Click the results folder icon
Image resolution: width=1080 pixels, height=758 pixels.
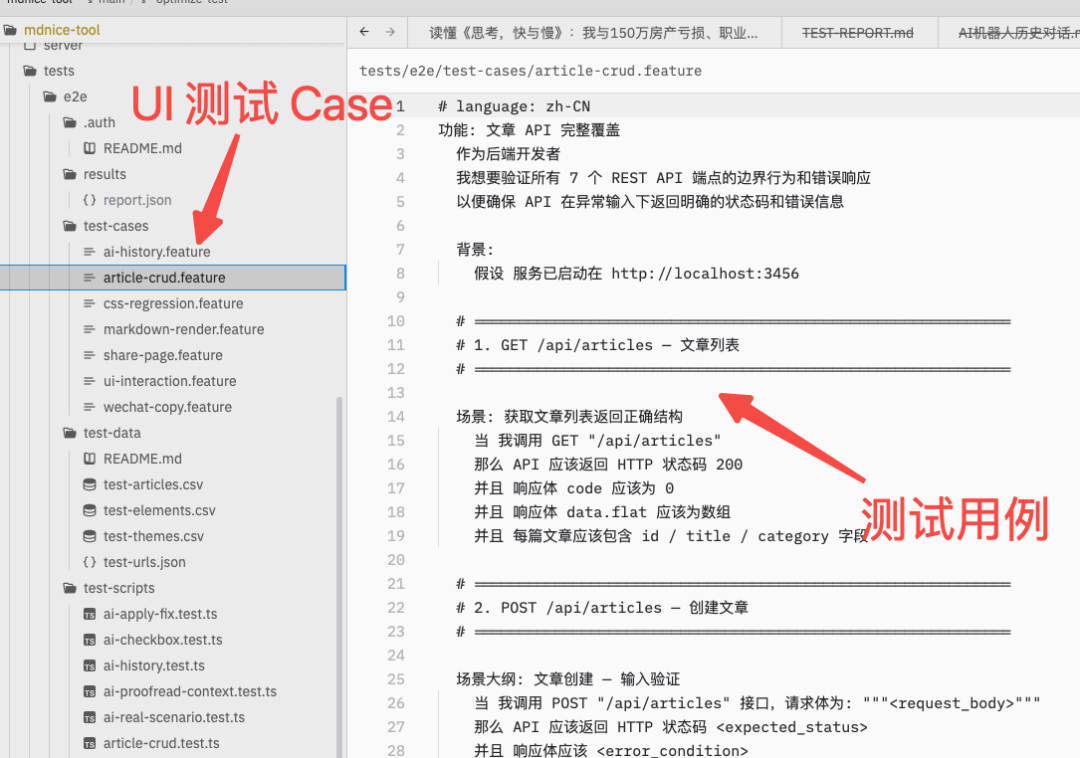click(70, 174)
